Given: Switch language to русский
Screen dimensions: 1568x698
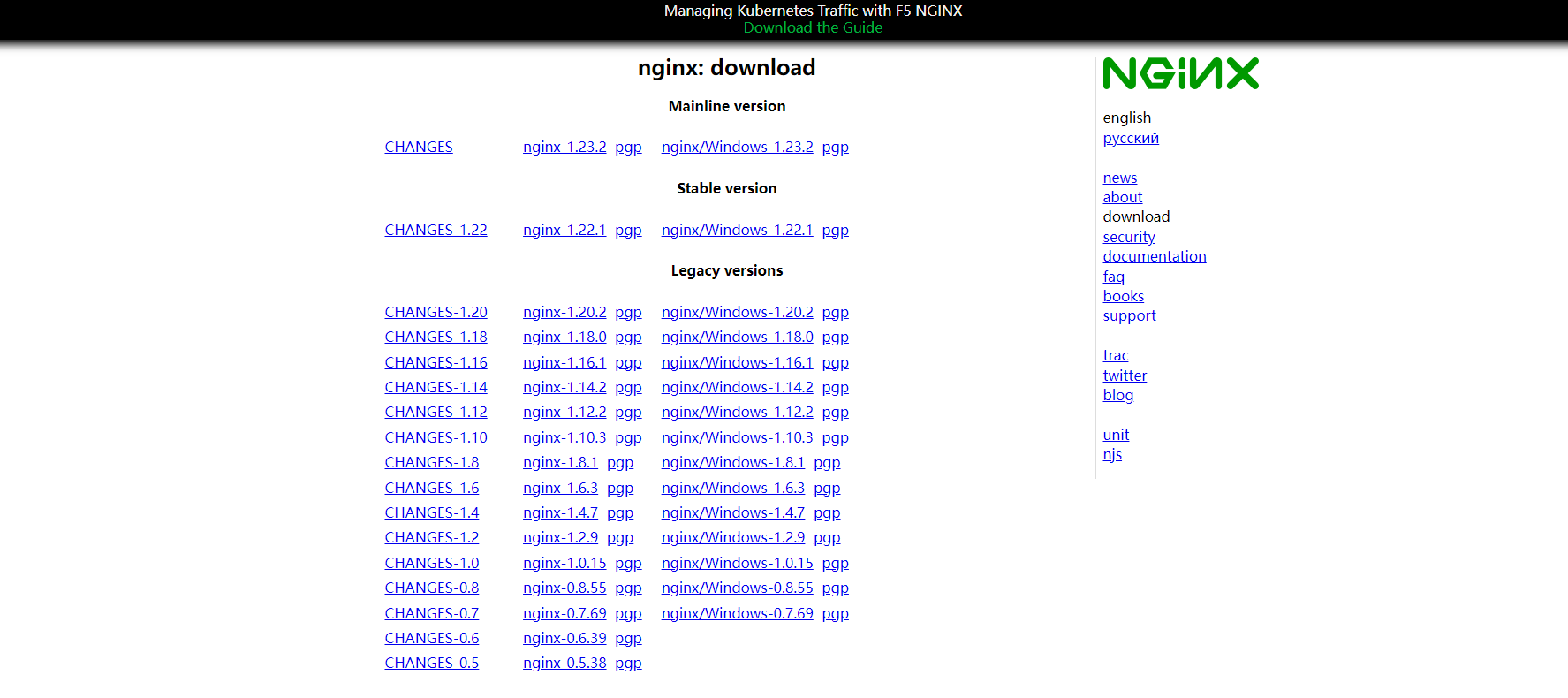Looking at the screenshot, I should (x=1131, y=138).
